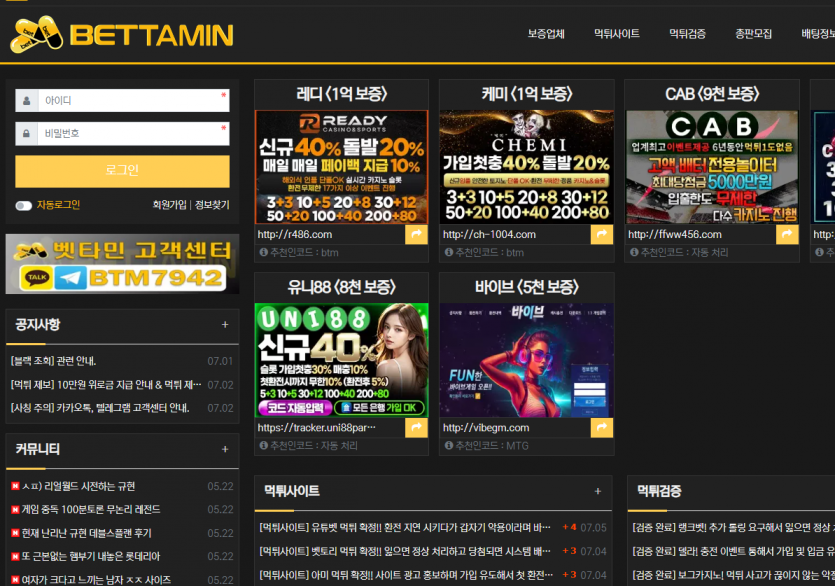The image size is (835, 586).
Task: Click the 벳타민 고객센터 BTM7942 banner
Action: tap(122, 264)
